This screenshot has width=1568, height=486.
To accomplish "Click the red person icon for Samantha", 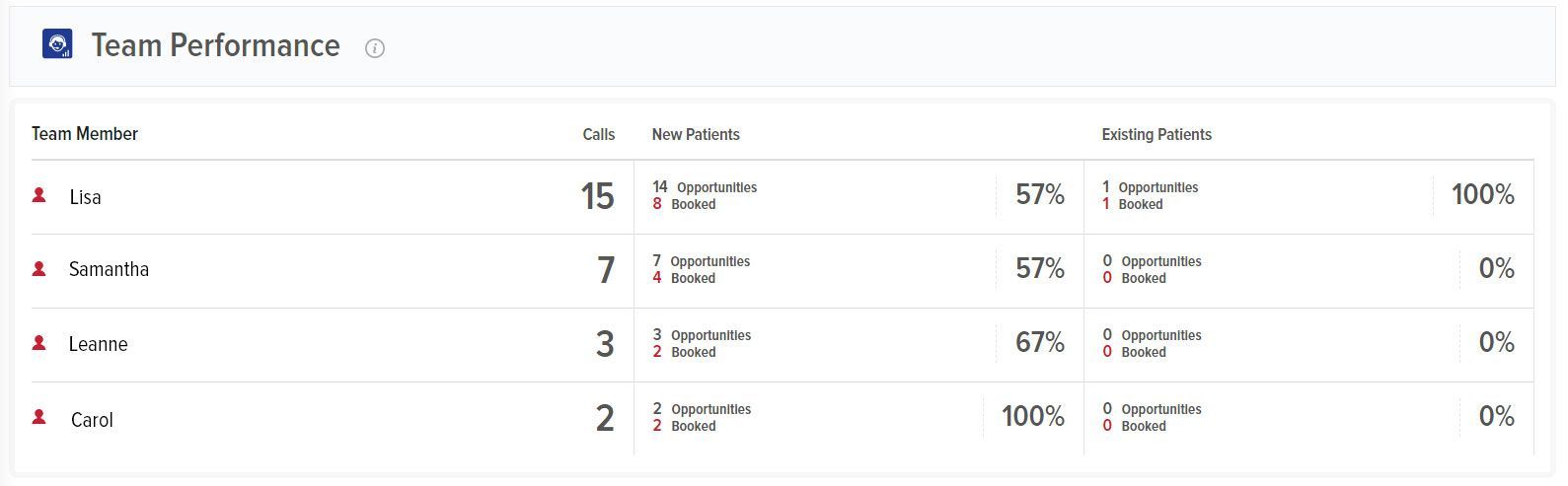I will (39, 268).
